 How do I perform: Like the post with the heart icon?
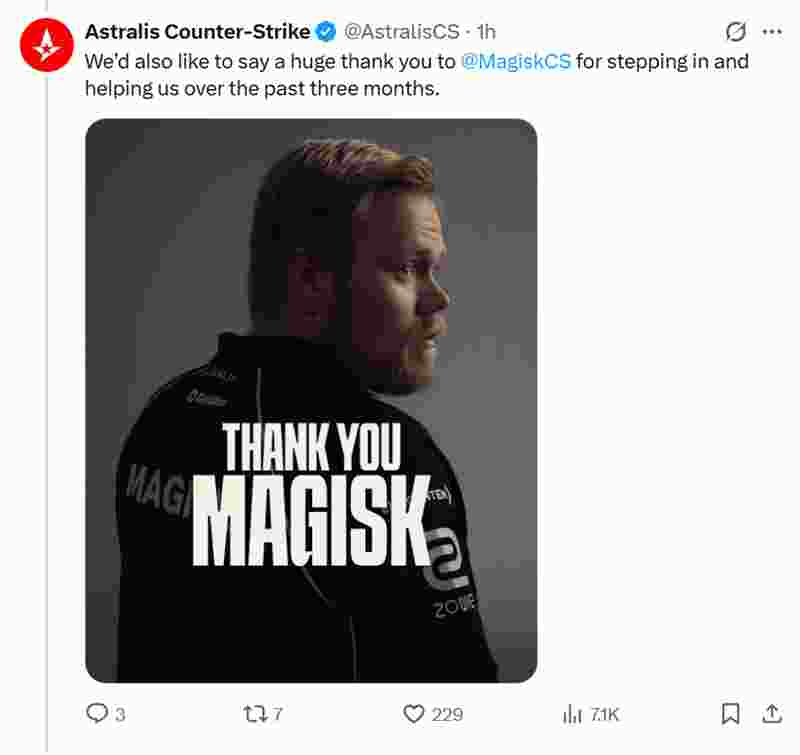click(414, 713)
